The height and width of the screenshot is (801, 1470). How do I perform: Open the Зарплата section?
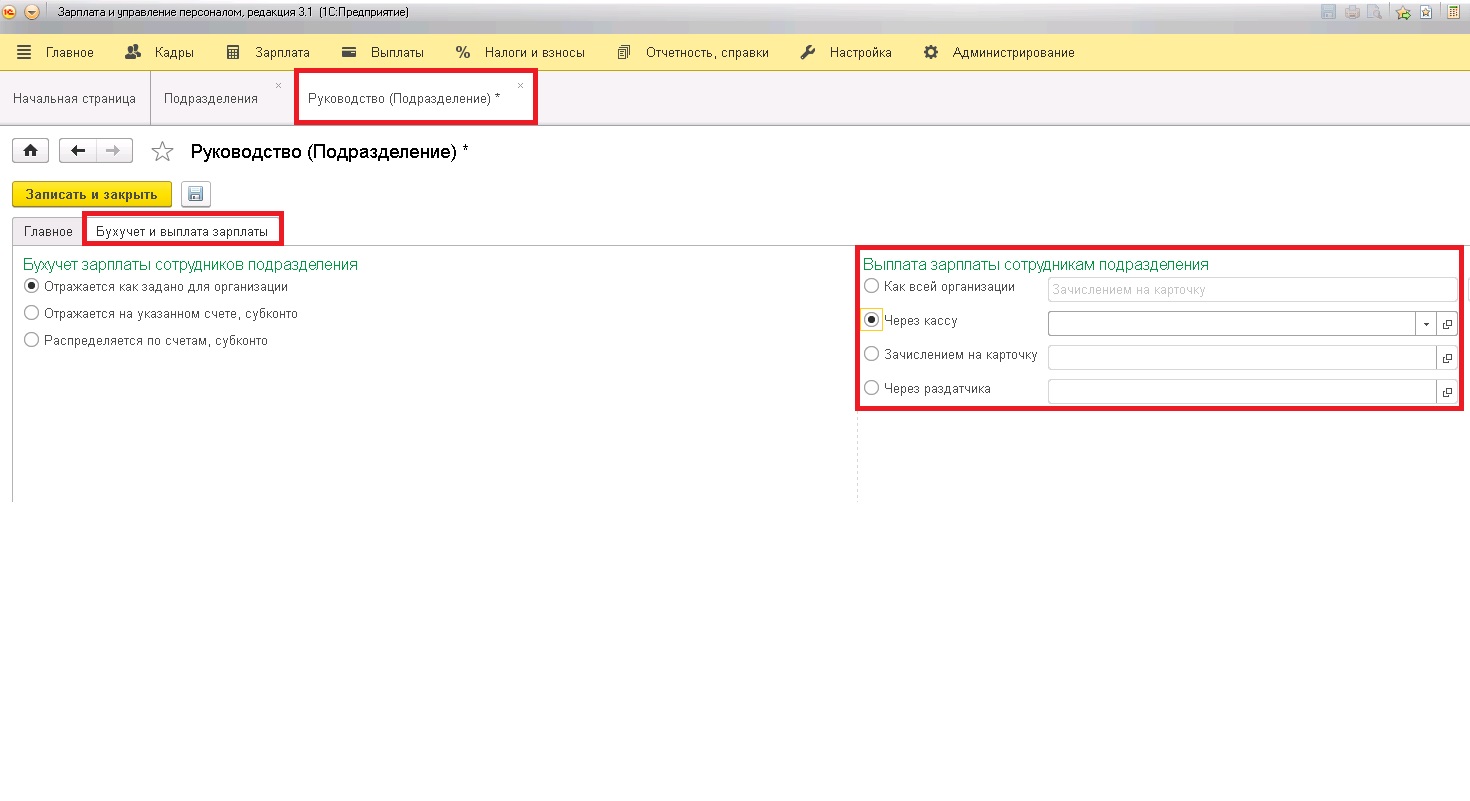pos(268,52)
